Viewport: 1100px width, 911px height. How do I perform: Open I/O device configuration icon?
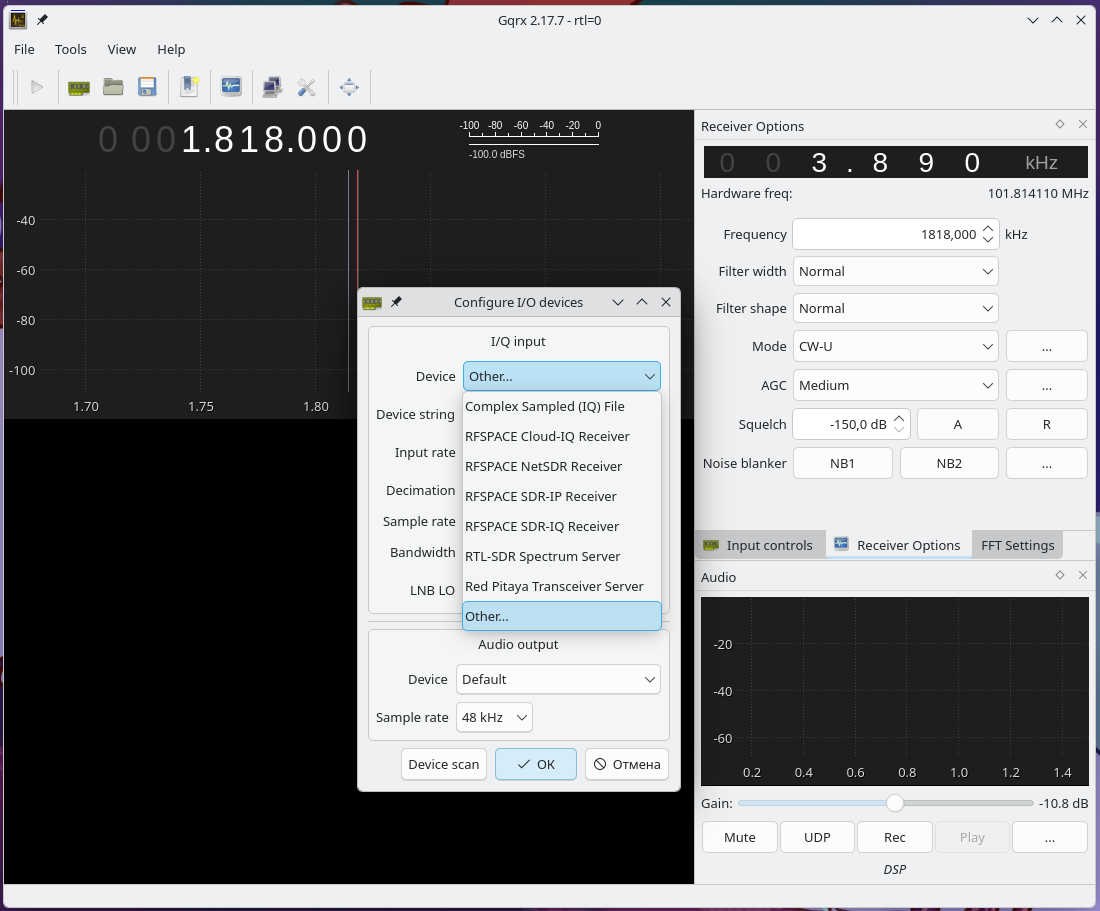coord(79,87)
